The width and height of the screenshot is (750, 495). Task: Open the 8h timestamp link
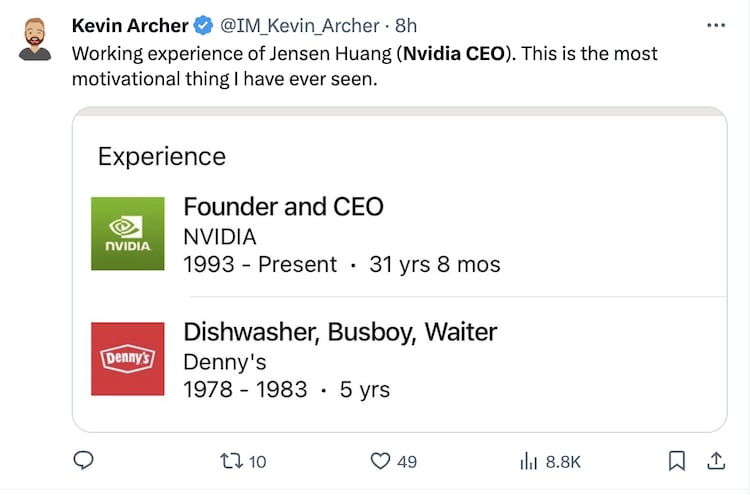pos(406,26)
